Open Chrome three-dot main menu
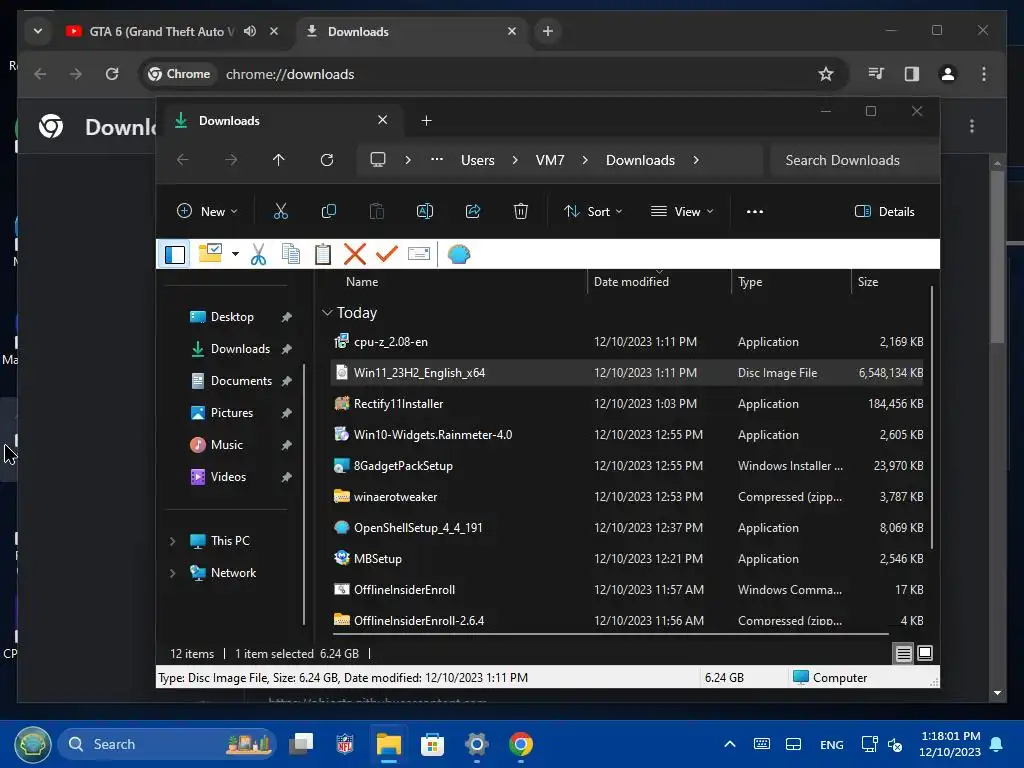This screenshot has width=1024, height=768. [984, 74]
